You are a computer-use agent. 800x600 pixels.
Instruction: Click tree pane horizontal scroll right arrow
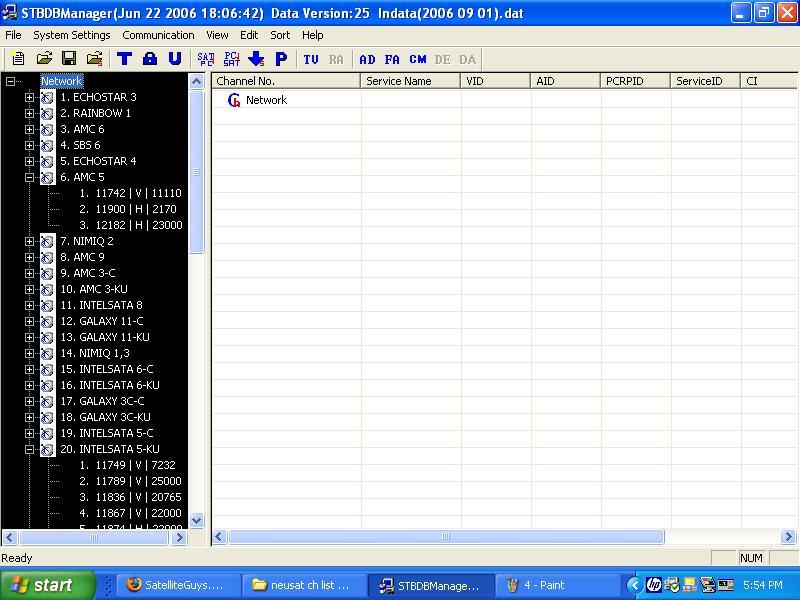(179, 537)
